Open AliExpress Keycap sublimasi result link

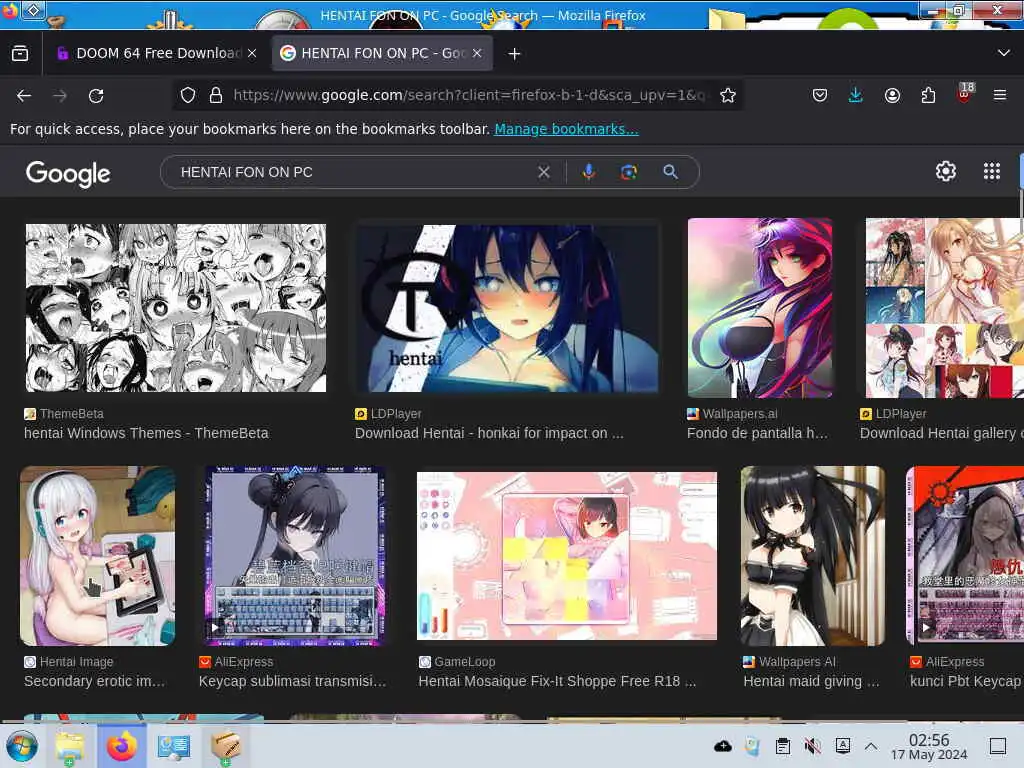click(293, 681)
